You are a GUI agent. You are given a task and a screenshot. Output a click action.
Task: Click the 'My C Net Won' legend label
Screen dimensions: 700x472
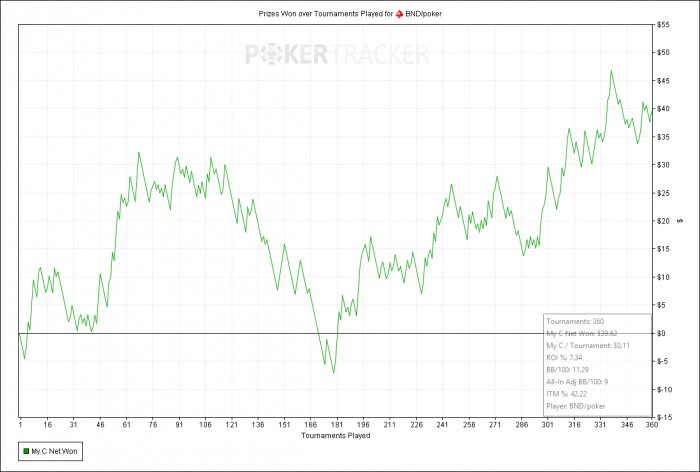point(54,451)
